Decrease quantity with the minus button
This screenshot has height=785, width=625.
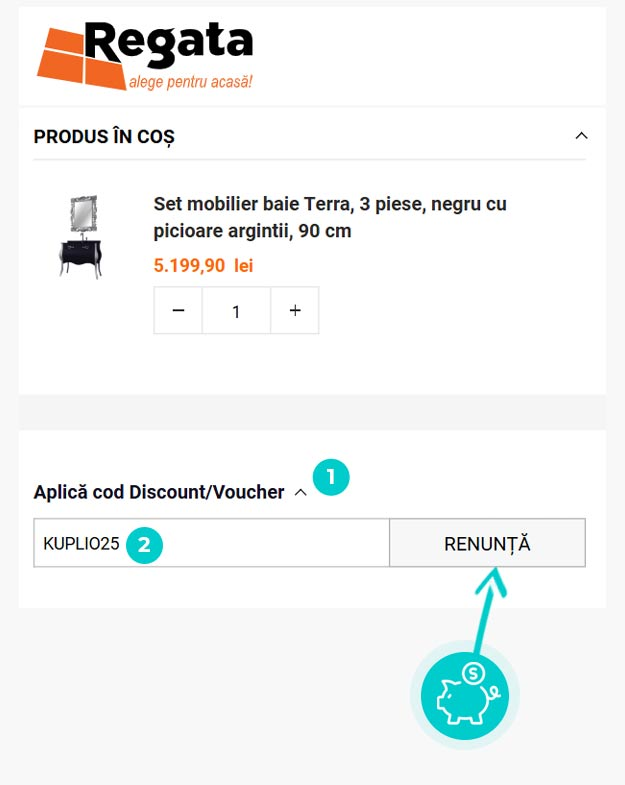point(178,311)
